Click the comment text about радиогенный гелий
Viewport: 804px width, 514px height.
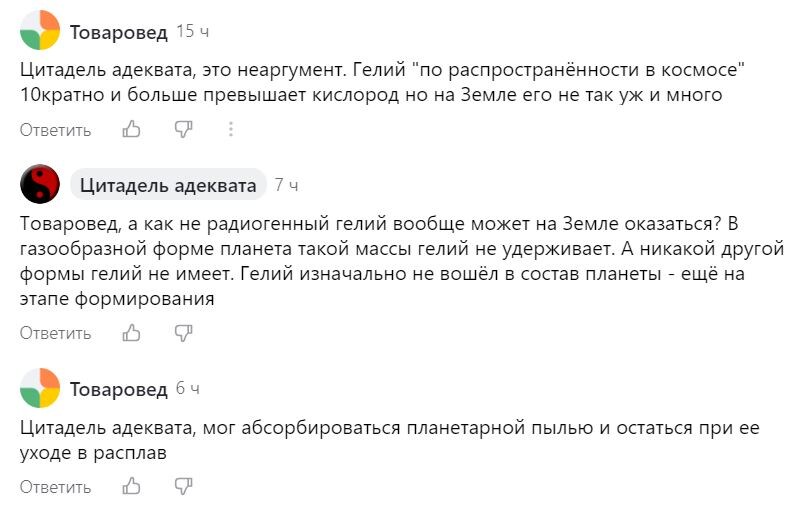click(402, 261)
